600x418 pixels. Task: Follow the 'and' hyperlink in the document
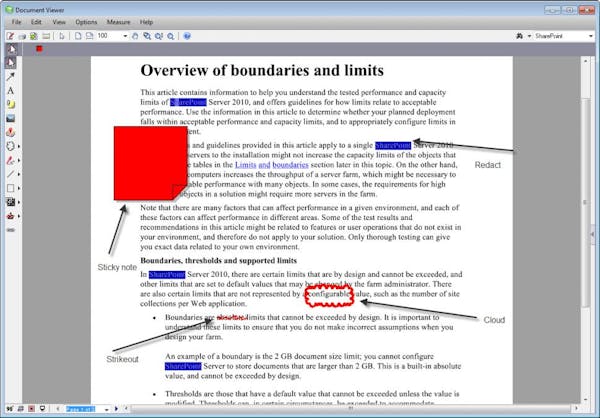click(x=264, y=165)
